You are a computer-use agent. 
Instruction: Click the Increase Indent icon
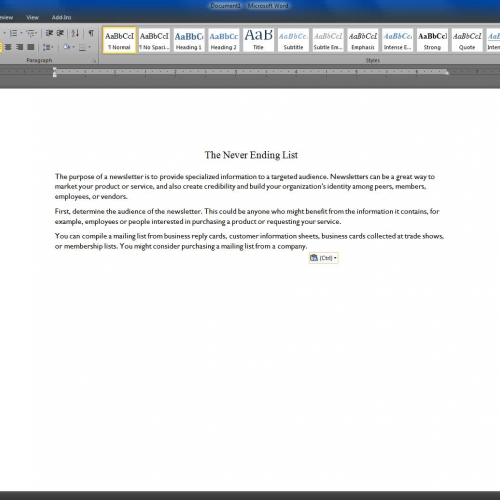tap(60, 33)
